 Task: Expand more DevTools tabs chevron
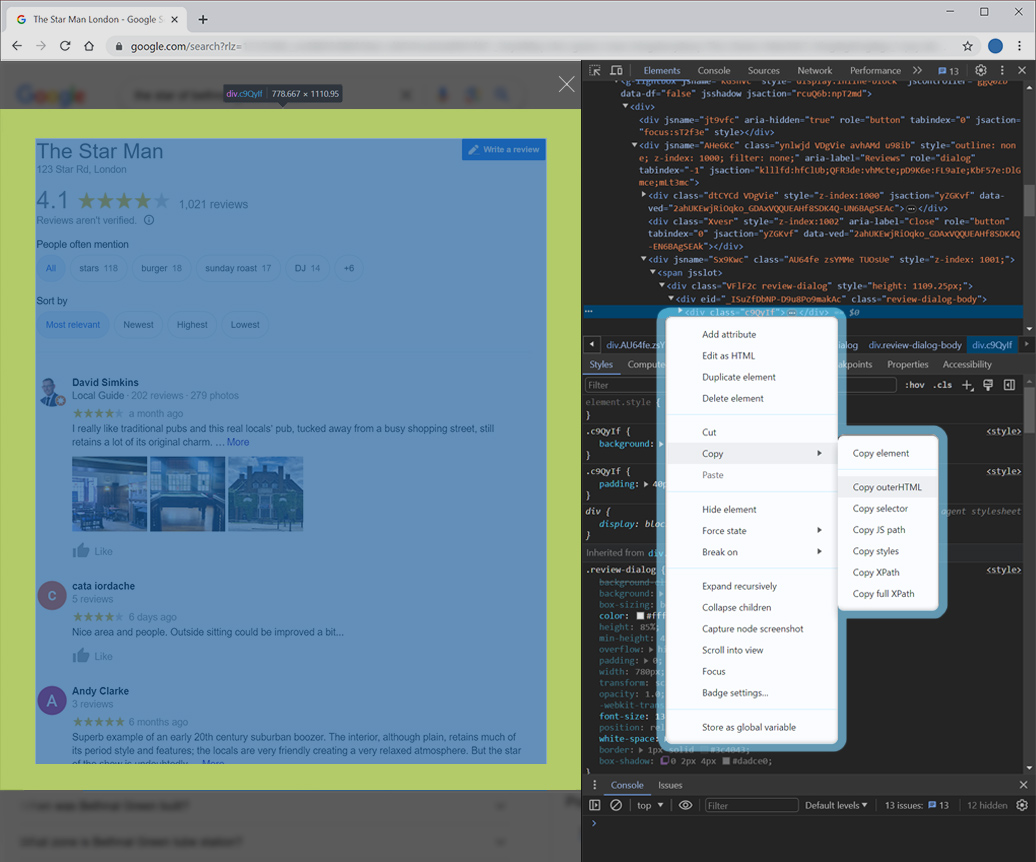pos(917,71)
